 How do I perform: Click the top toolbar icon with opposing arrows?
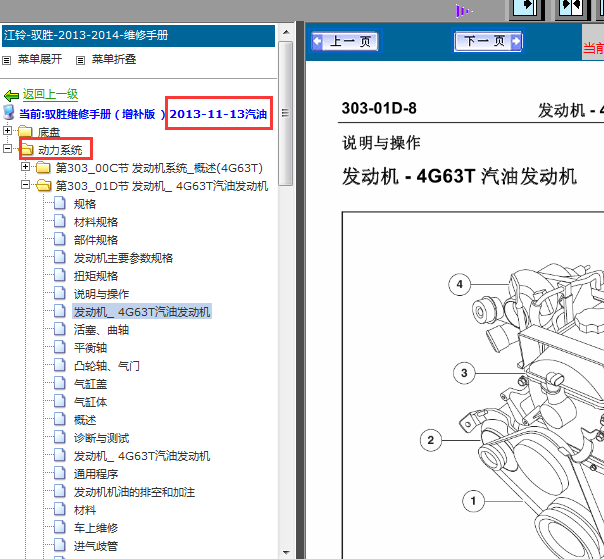[572, 8]
